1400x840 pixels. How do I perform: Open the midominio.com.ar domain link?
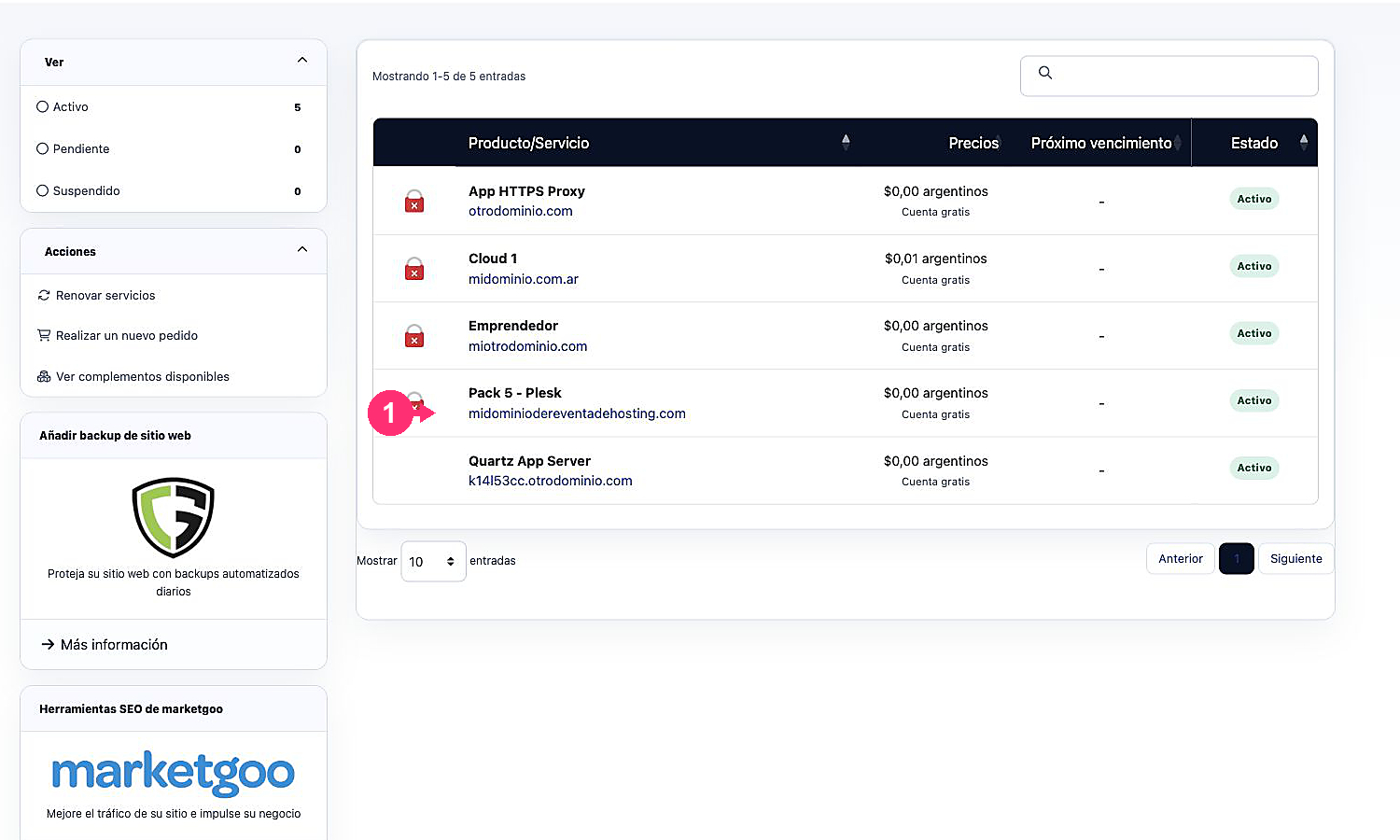coord(524,279)
